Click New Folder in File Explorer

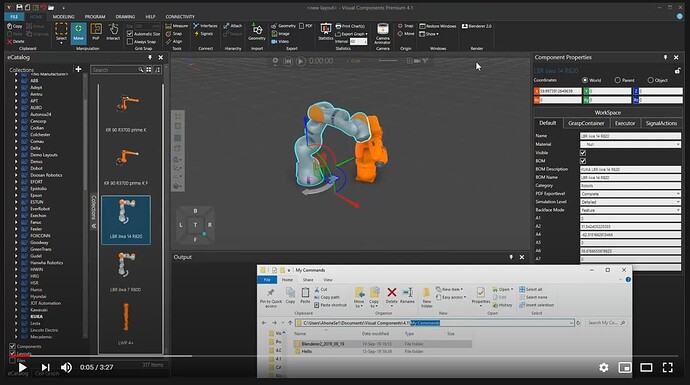pos(426,297)
